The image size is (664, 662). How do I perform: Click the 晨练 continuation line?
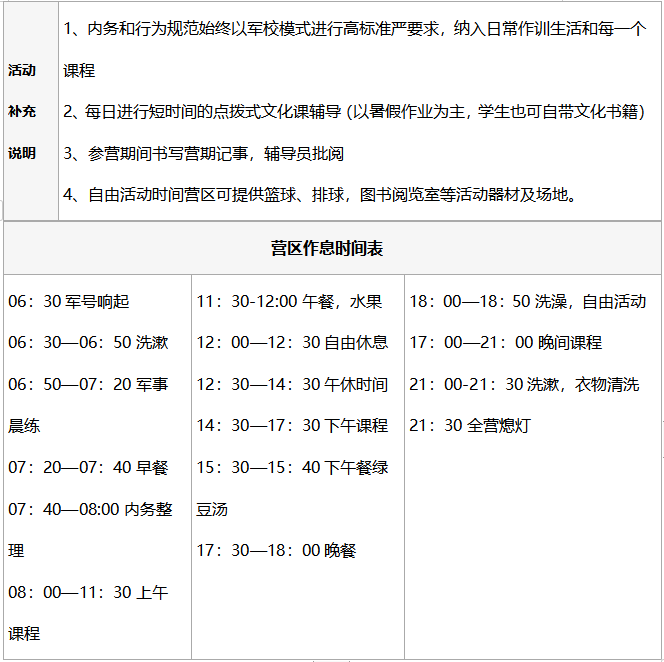tap(24, 426)
